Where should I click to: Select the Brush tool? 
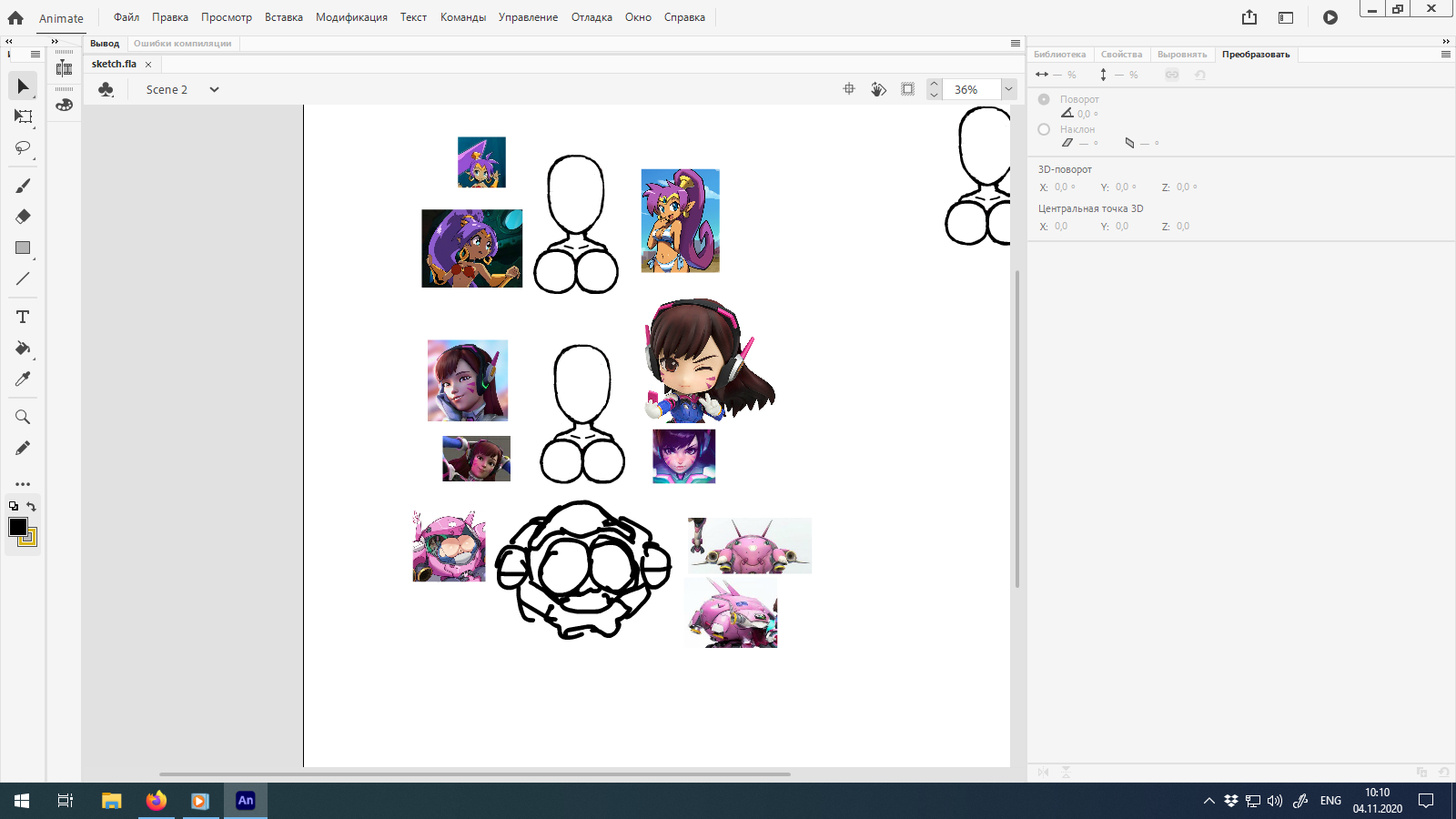(23, 186)
